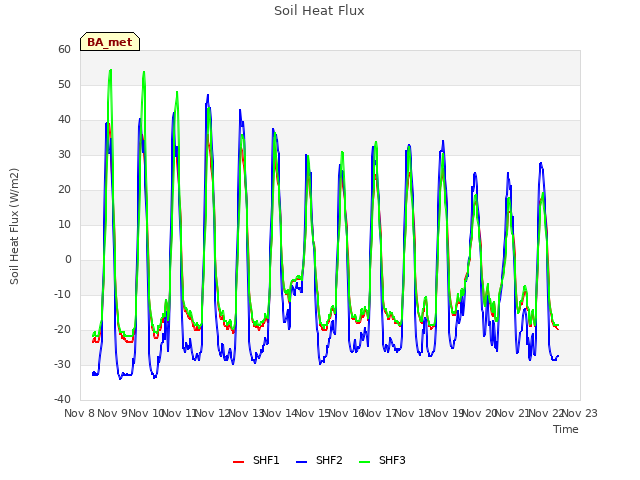Click the SHF2 legend label
Image resolution: width=640 pixels, height=480 pixels.
click(329, 460)
